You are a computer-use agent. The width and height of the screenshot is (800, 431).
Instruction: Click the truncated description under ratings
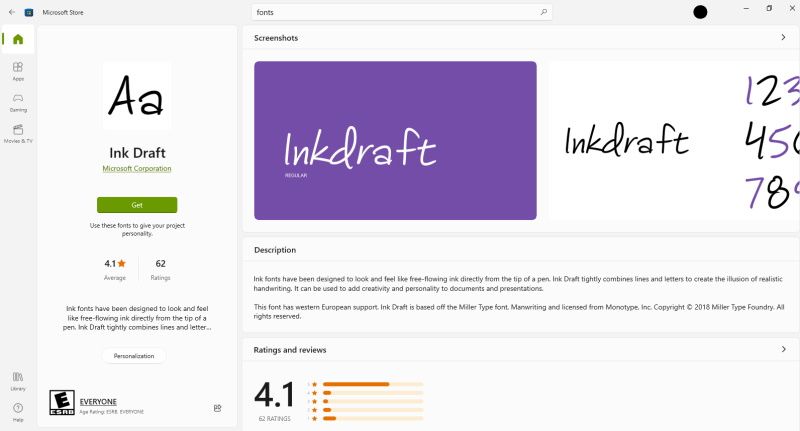point(137,318)
